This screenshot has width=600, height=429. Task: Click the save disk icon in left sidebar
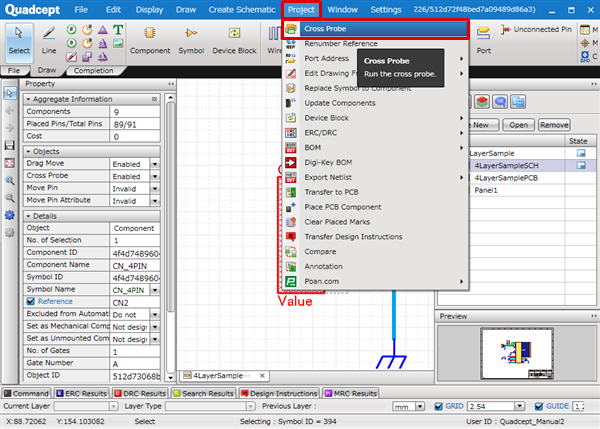tap(10, 145)
